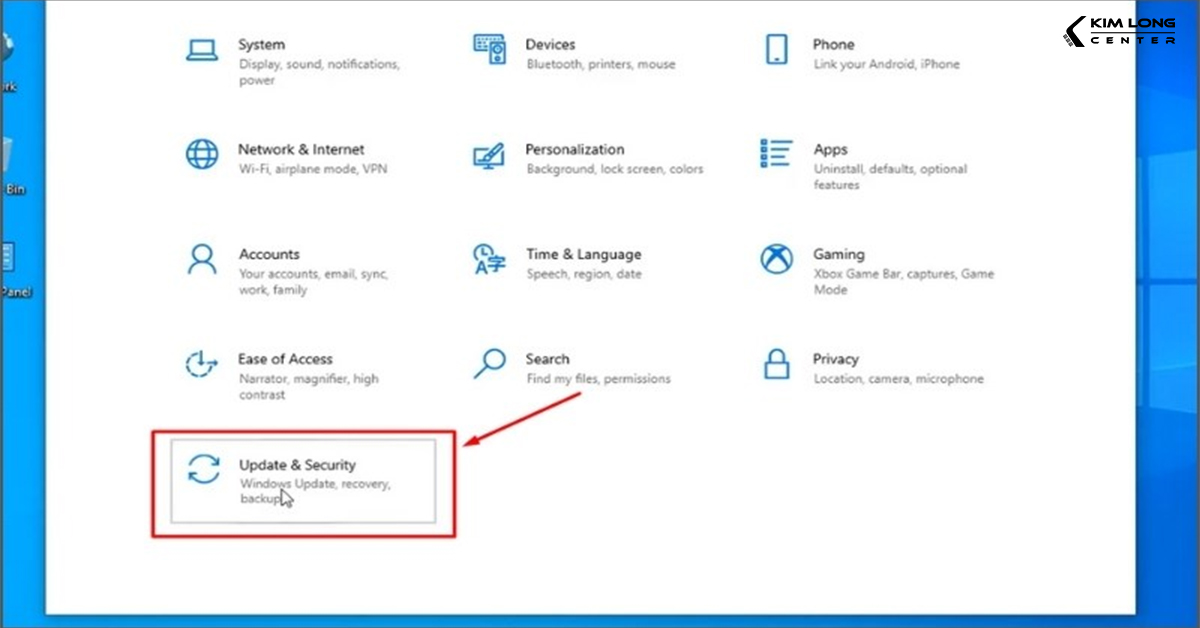Click the 'Update & Security' title text
Screen dimensions: 1200x628
(297, 465)
